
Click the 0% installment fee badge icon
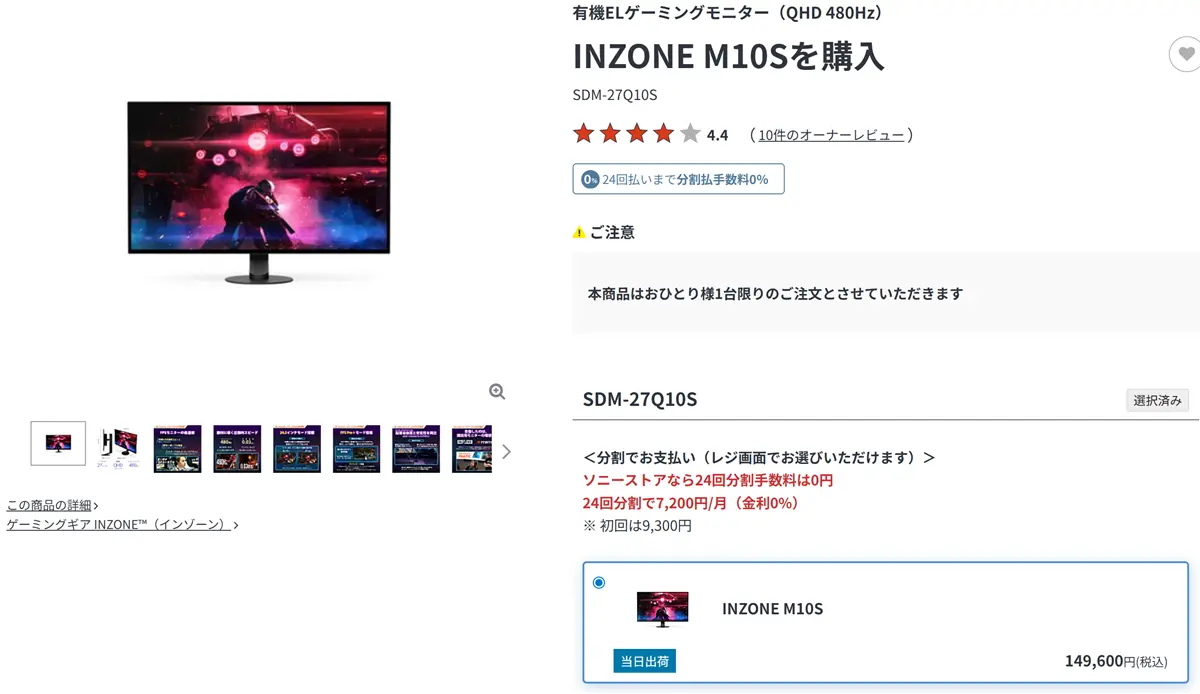[x=590, y=179]
